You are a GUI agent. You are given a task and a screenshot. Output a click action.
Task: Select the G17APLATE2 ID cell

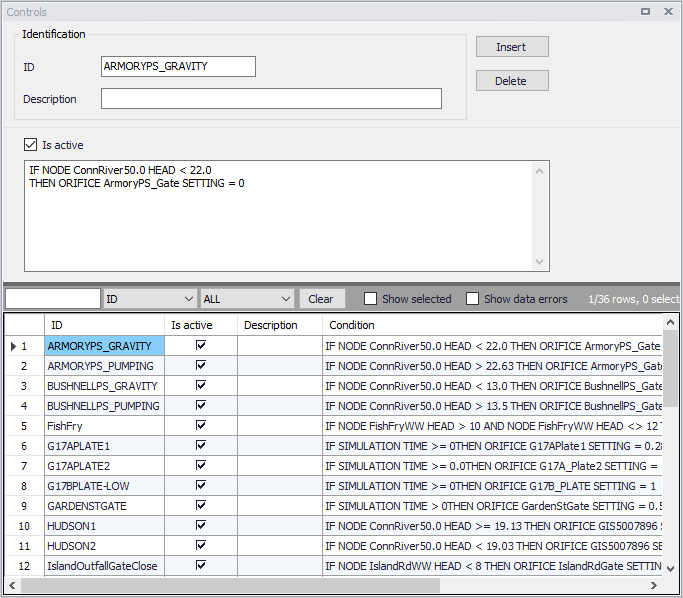(104, 466)
